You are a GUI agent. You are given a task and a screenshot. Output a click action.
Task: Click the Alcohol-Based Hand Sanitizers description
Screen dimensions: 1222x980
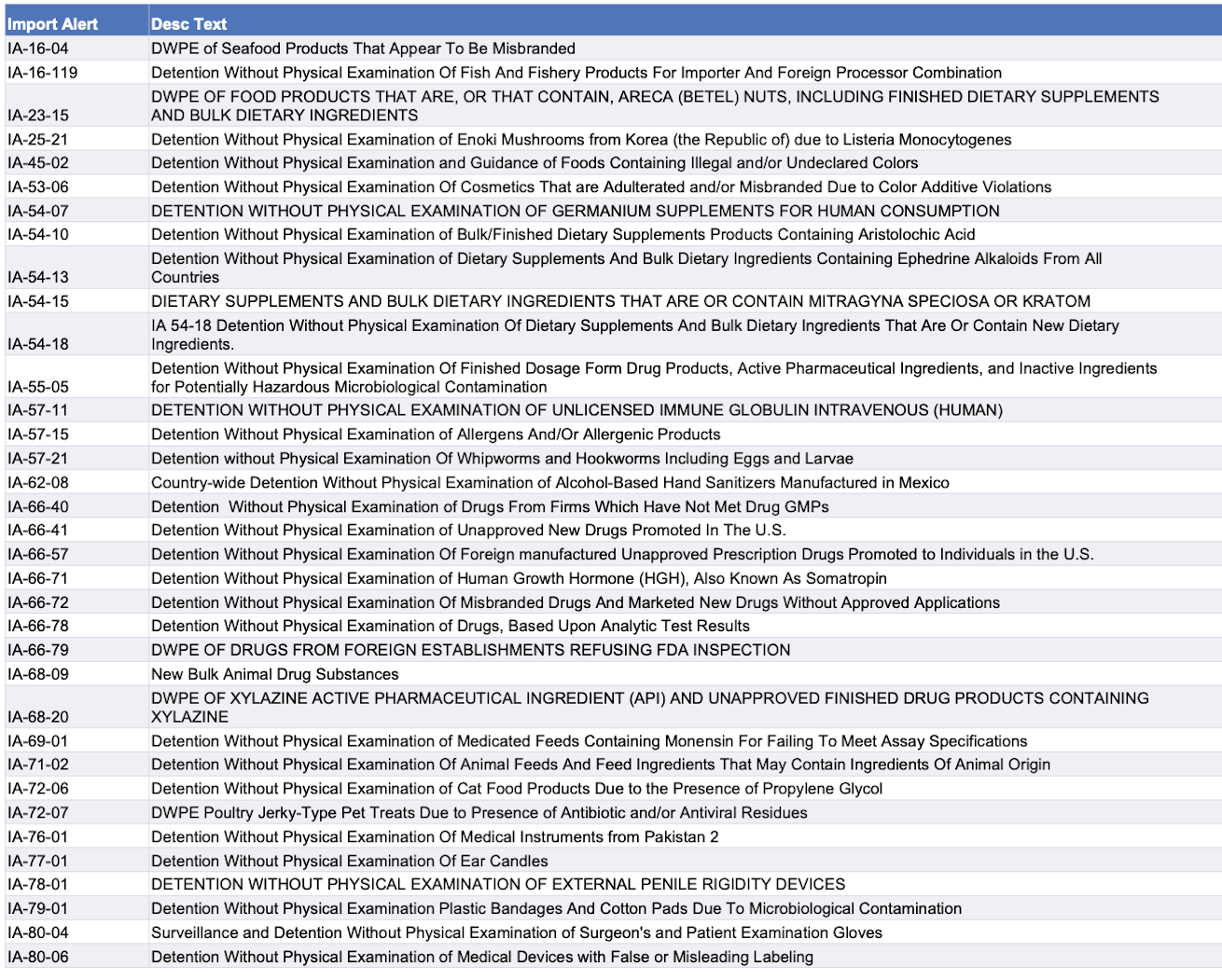tap(549, 483)
